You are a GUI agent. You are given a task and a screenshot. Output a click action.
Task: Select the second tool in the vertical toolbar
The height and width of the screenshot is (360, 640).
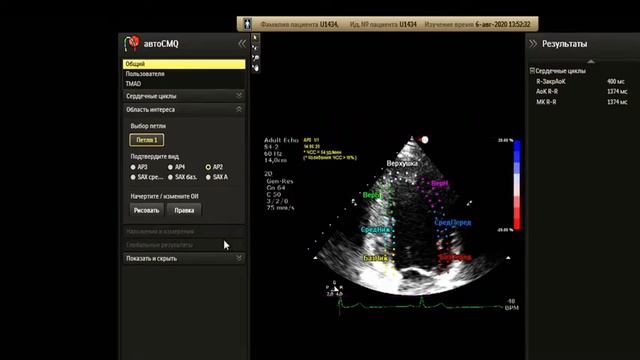[x=256, y=48]
